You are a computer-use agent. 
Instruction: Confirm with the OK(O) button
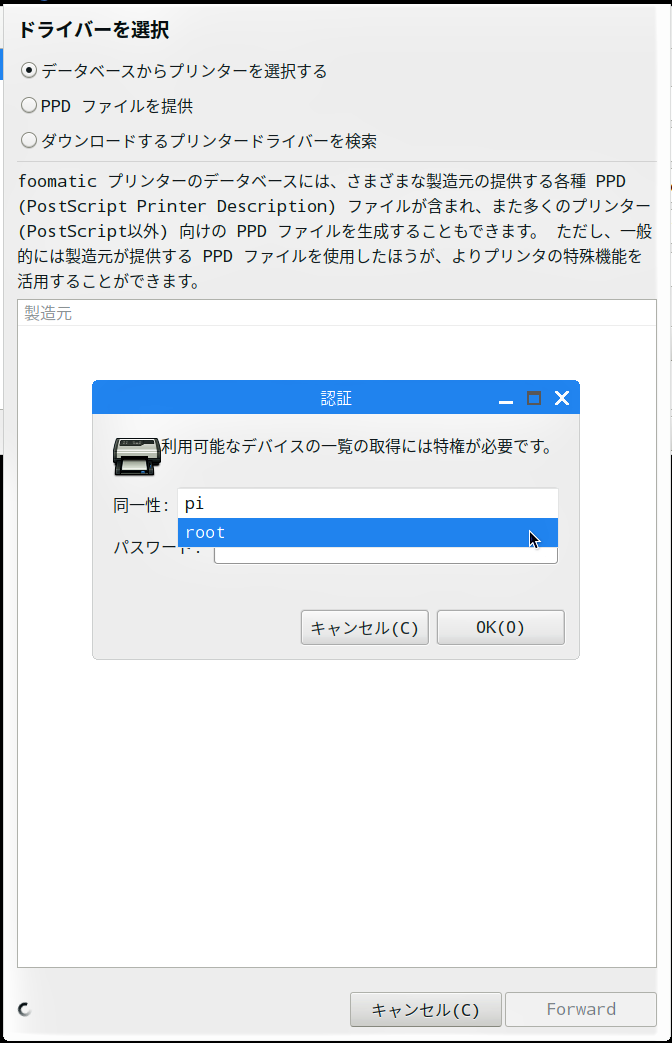click(x=500, y=627)
